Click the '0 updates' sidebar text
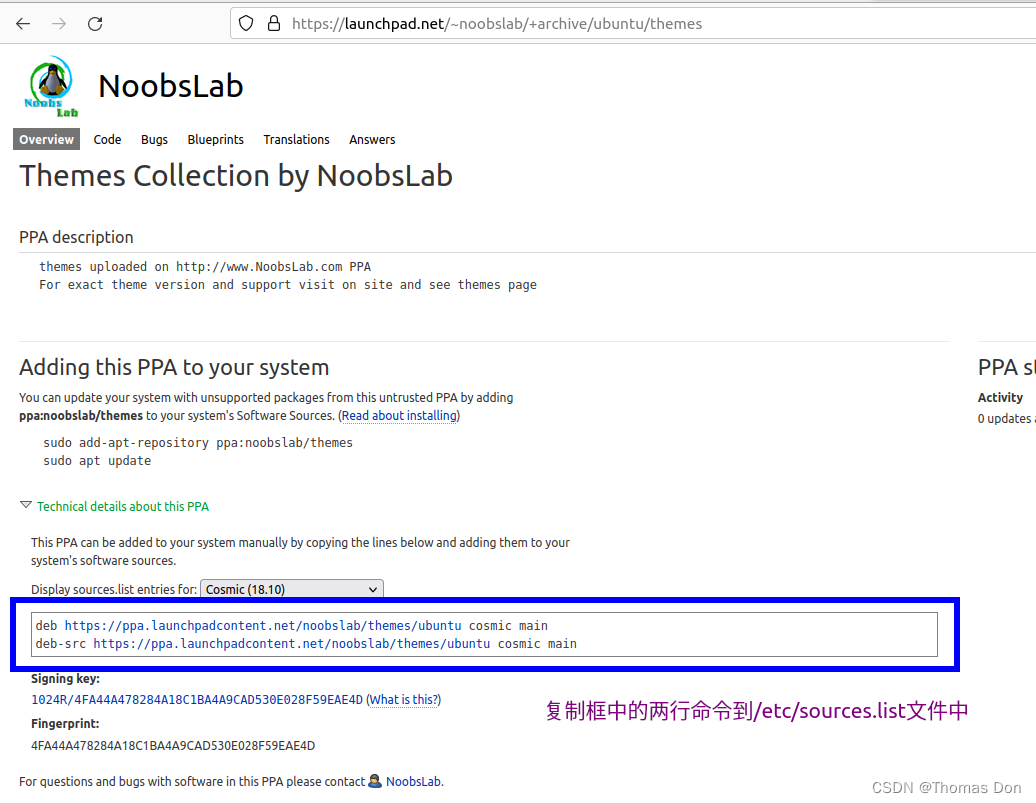The height and width of the screenshot is (803, 1036). [1005, 418]
